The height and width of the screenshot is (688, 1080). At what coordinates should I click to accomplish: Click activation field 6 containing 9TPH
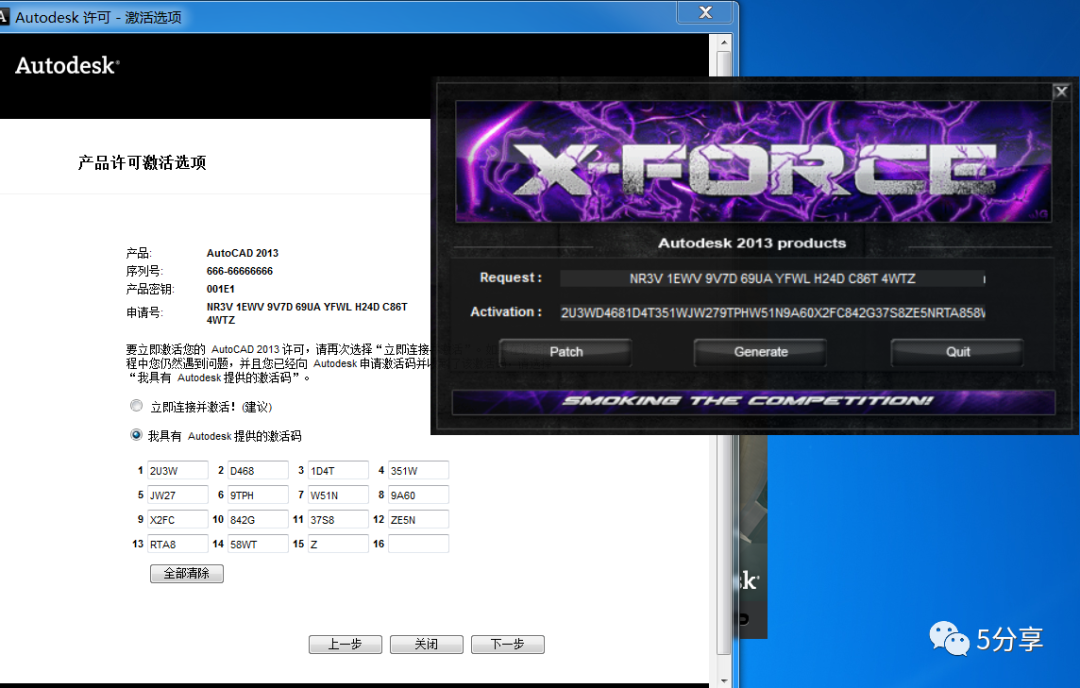coord(258,494)
